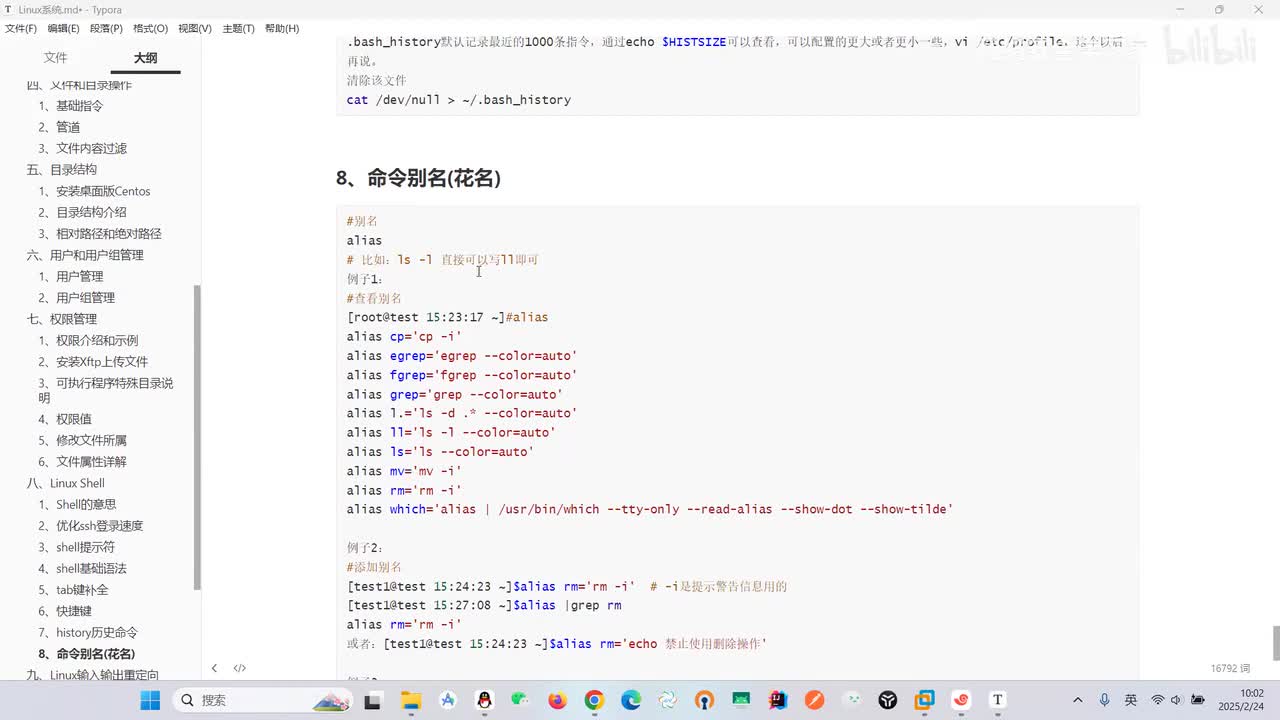Go to 3、可执行程序特殊目录说明

pos(106,390)
